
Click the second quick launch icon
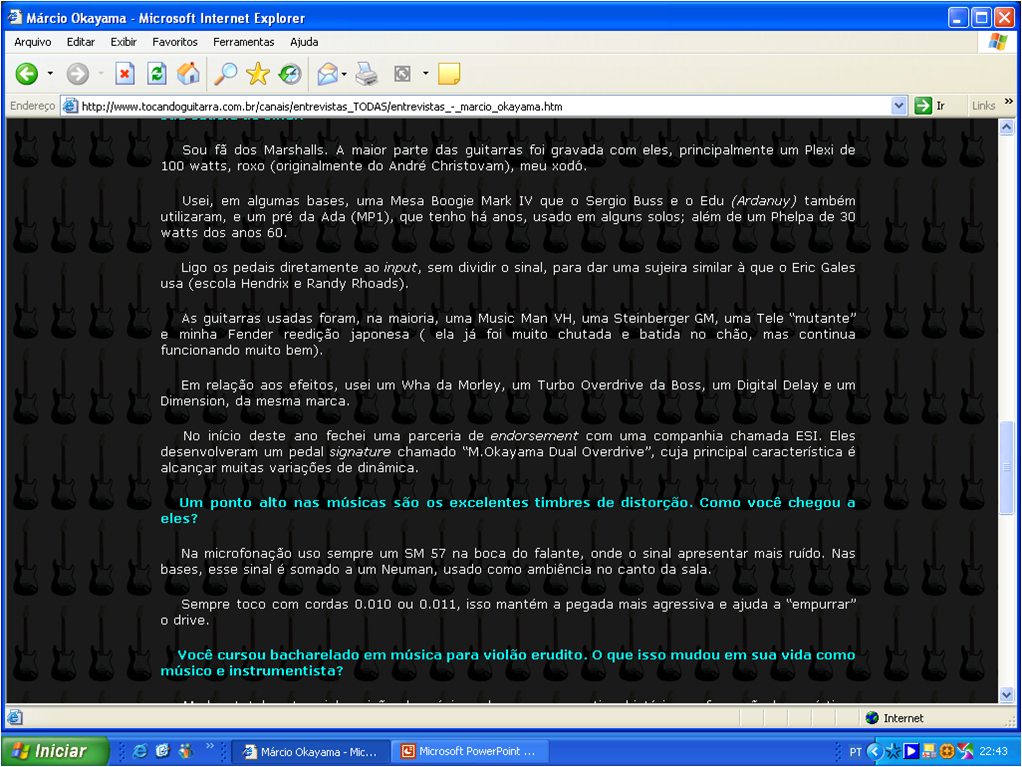click(x=162, y=751)
